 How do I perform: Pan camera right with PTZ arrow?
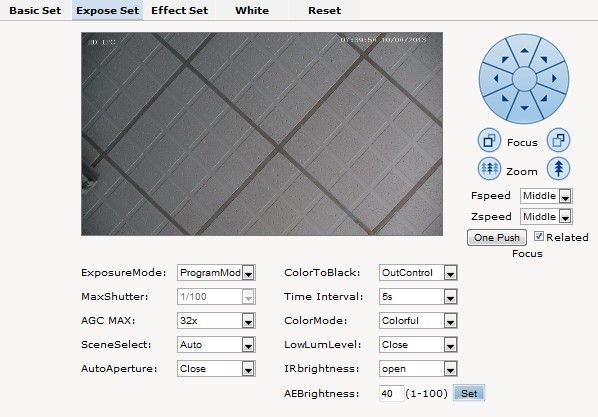coord(554,79)
